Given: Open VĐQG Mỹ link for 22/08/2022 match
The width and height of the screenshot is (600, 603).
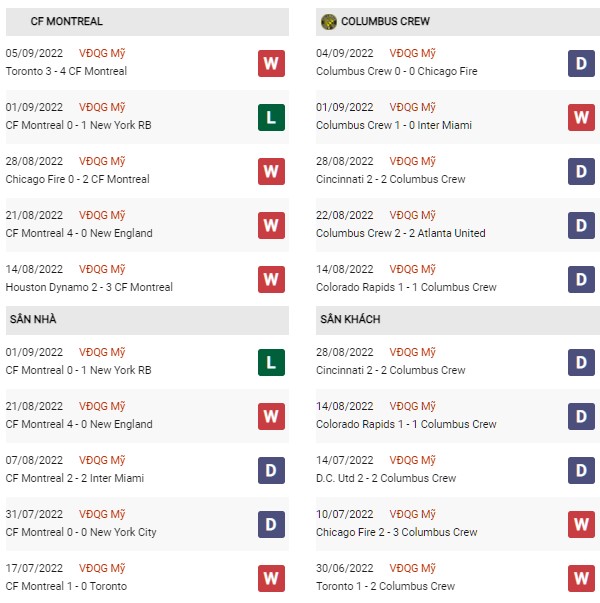Looking at the screenshot, I should pos(412,215).
